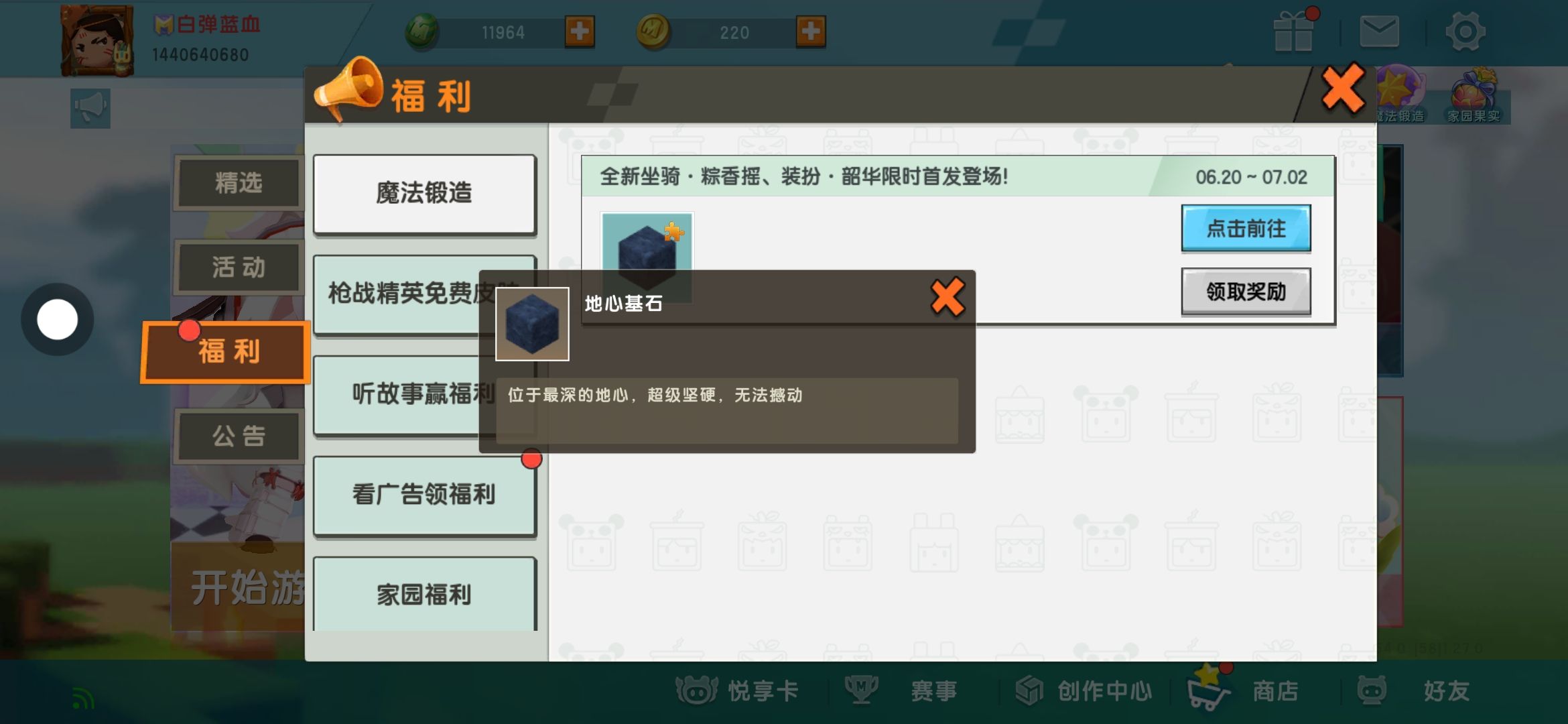
Task: Open the 家园果实 icon
Action: tap(1474, 96)
